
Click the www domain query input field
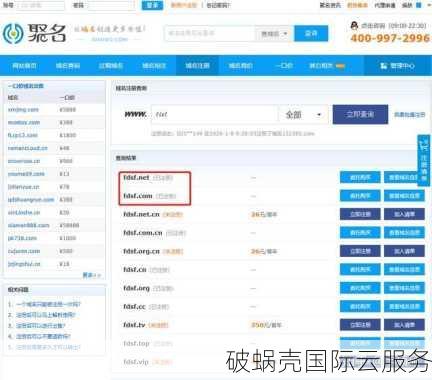click(214, 114)
